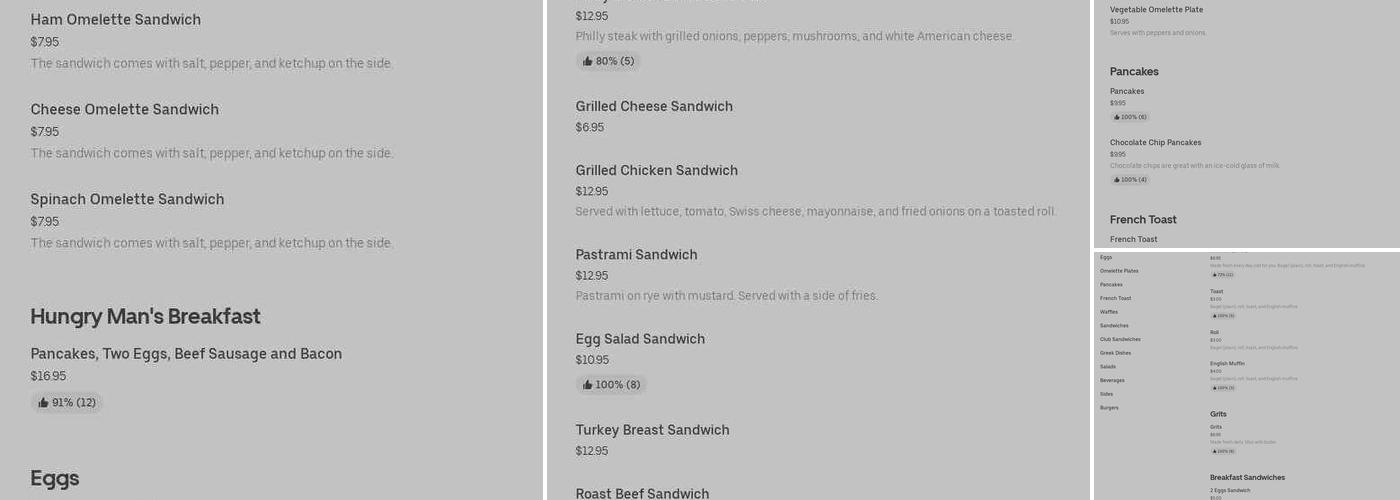Select the Cheese Omelette Sandwich item

point(124,110)
